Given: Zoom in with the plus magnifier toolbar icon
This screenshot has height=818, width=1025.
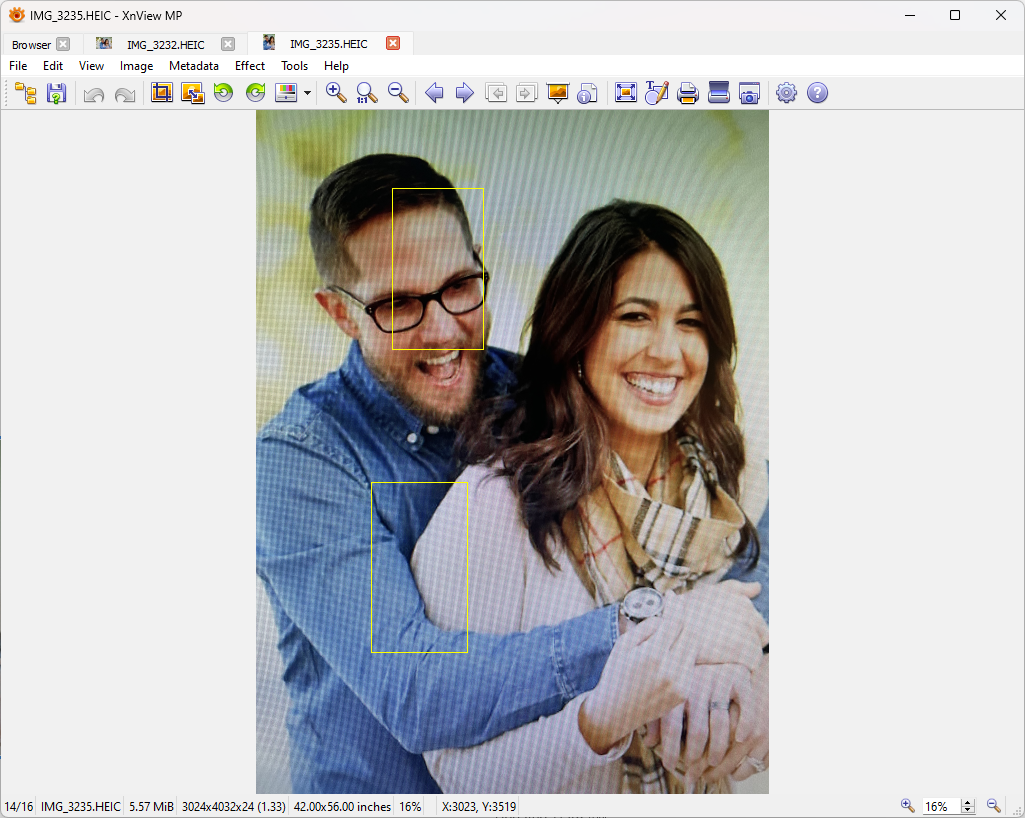Looking at the screenshot, I should (336, 93).
